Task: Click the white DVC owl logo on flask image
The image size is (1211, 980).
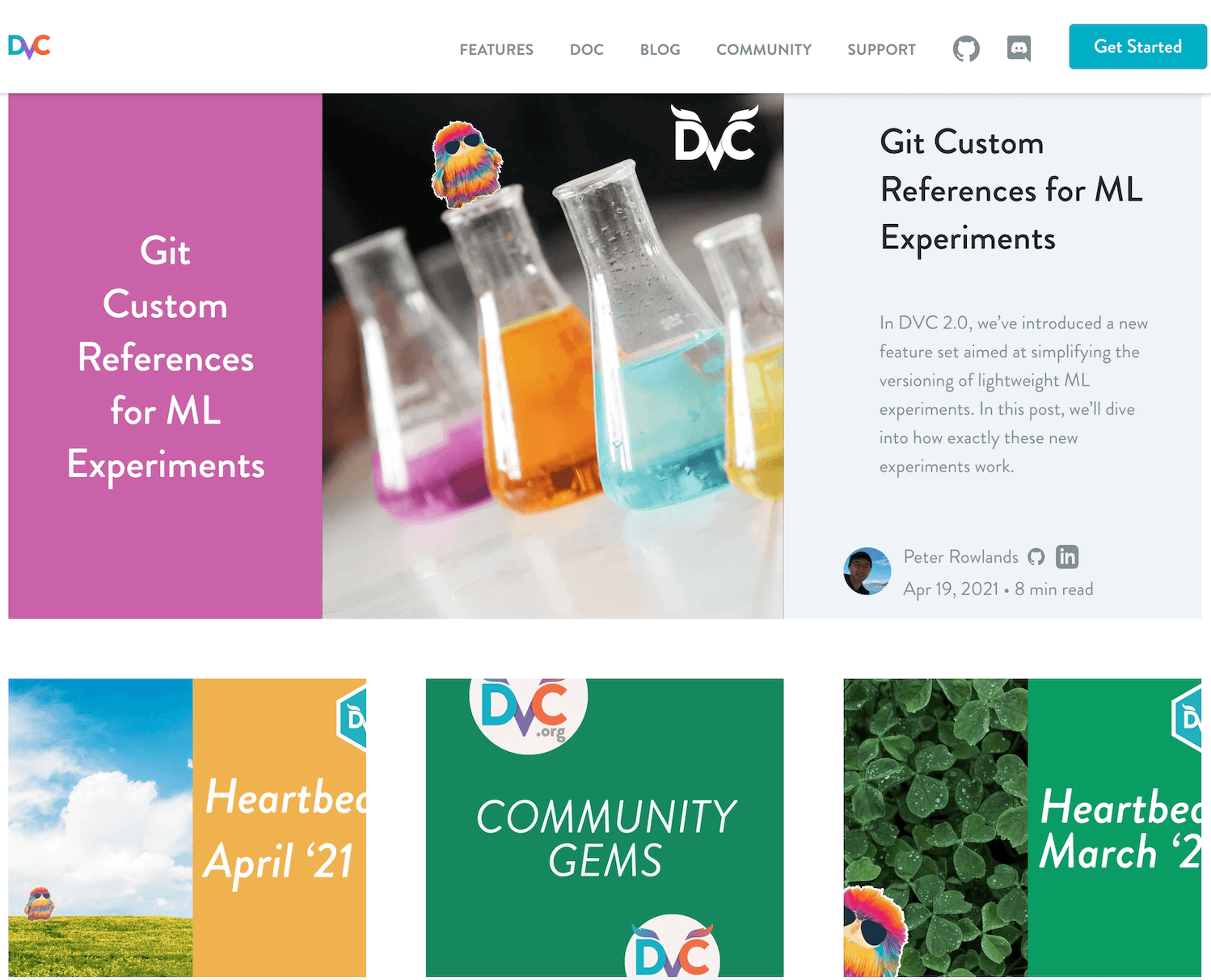Action: 716,137
